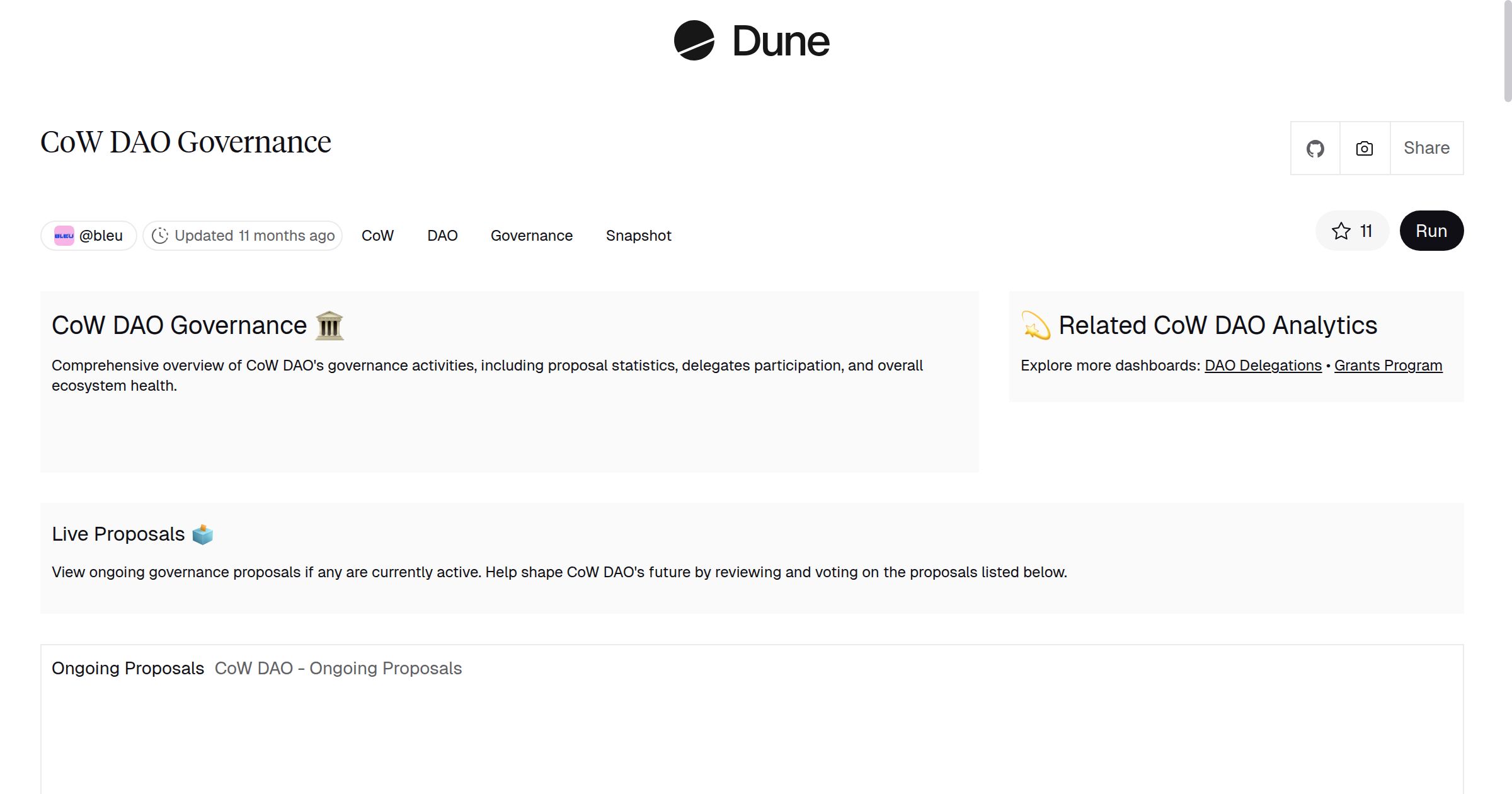This screenshot has width=1512, height=794.
Task: Click the page vertical scrollbar
Action: (x=1507, y=50)
